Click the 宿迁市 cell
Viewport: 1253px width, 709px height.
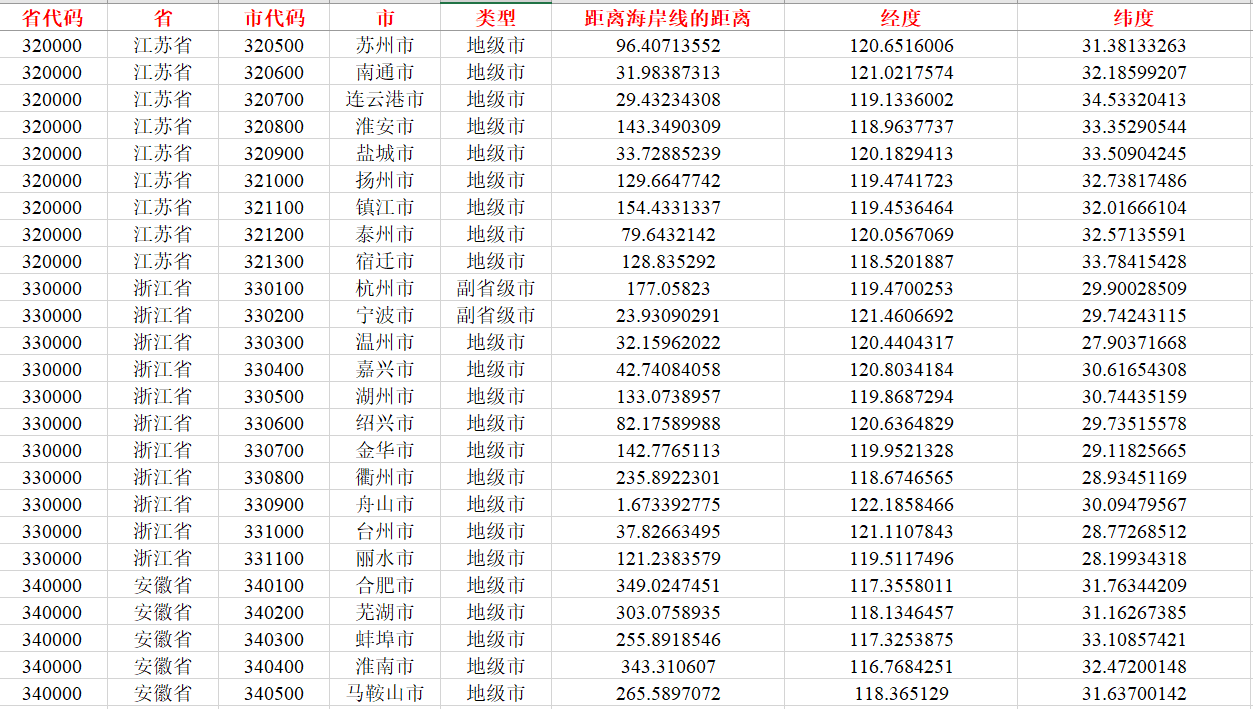point(385,261)
